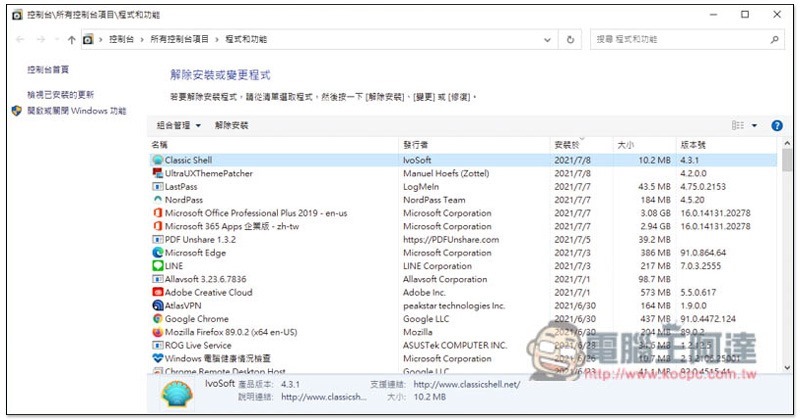Open 檢視已安裝的更新 link
Viewport: 800px width, 420px height.
coord(61,95)
